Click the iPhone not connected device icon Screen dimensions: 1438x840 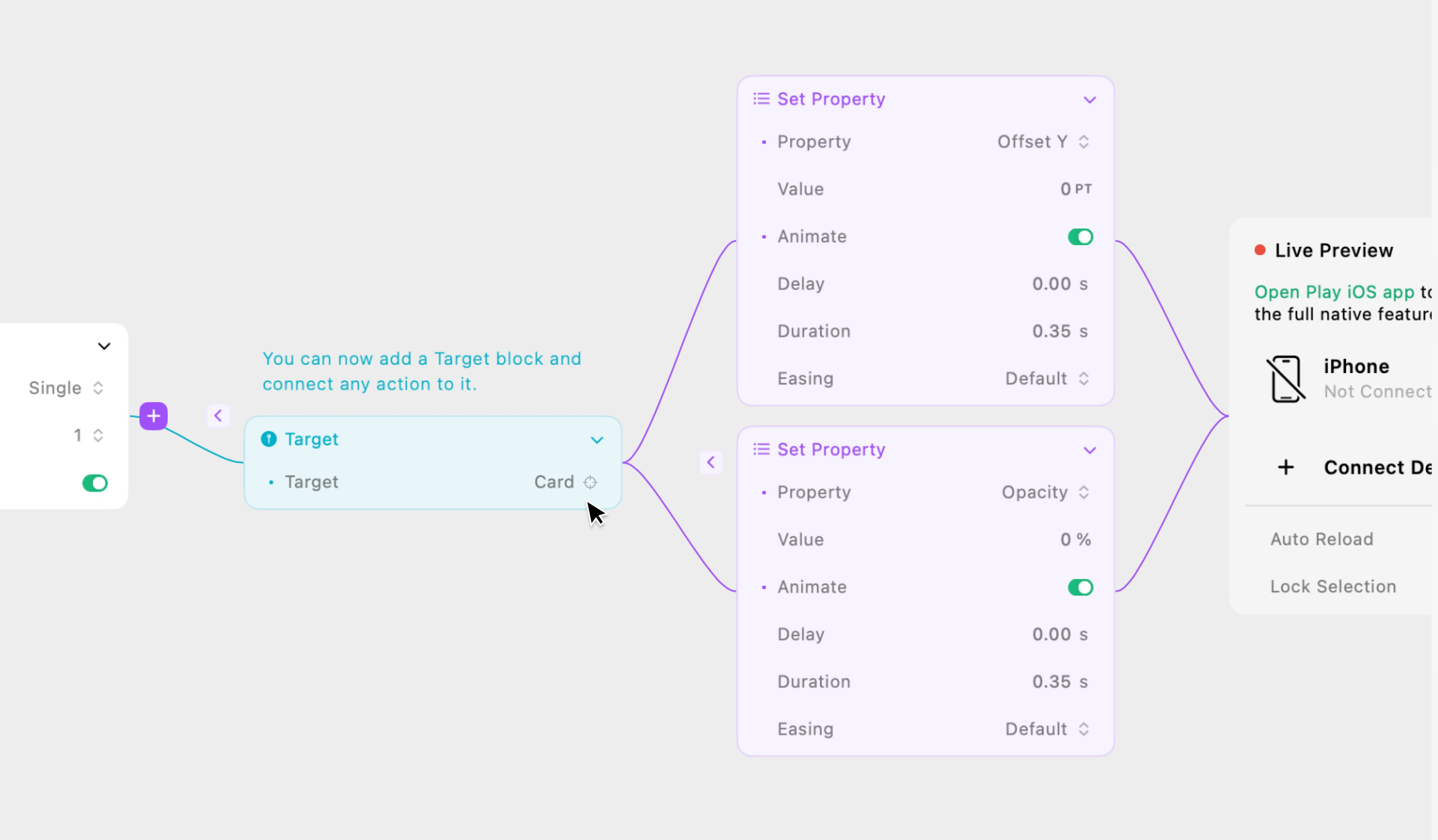pos(1285,379)
